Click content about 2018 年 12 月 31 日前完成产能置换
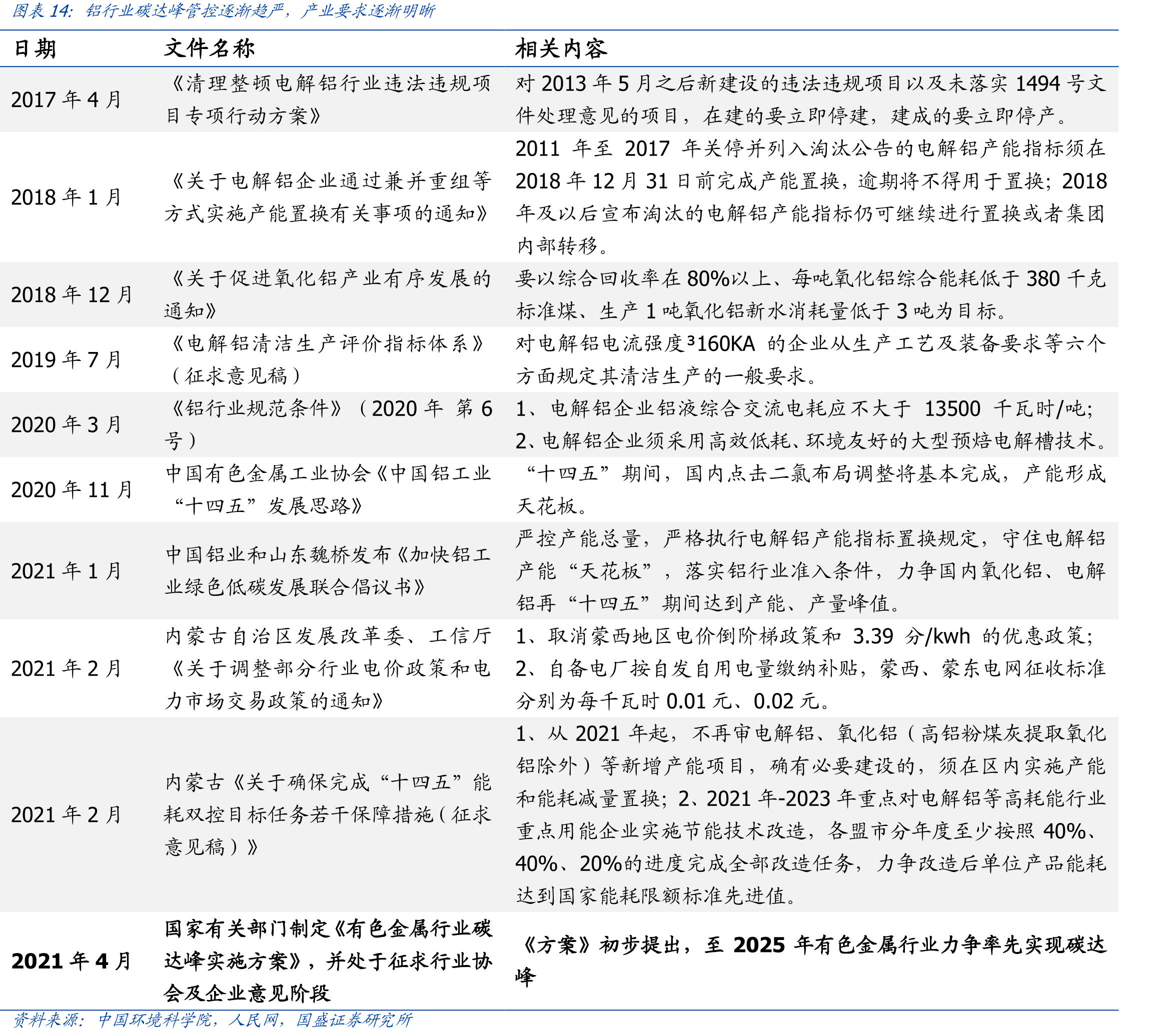 pyautogui.click(x=810, y=197)
